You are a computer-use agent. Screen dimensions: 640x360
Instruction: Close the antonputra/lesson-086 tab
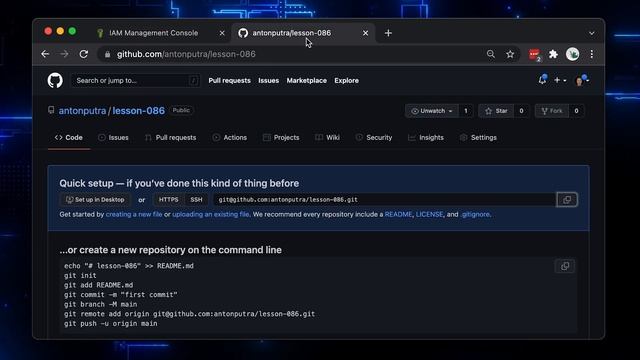tap(365, 33)
